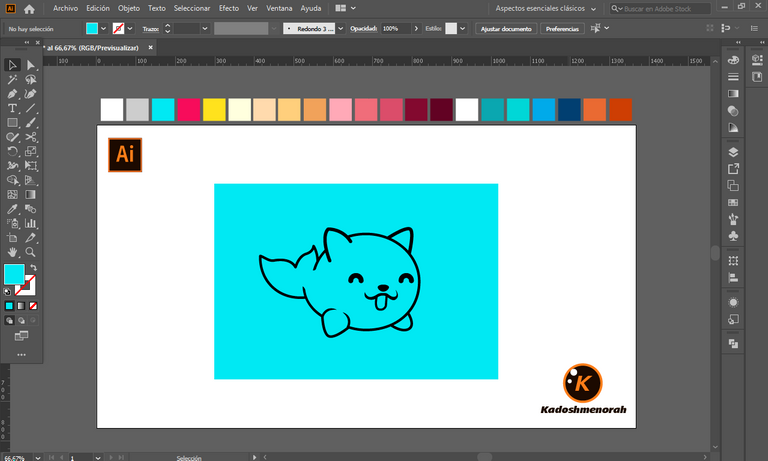Open the Efecto menu
768x461 pixels.
pos(229,8)
